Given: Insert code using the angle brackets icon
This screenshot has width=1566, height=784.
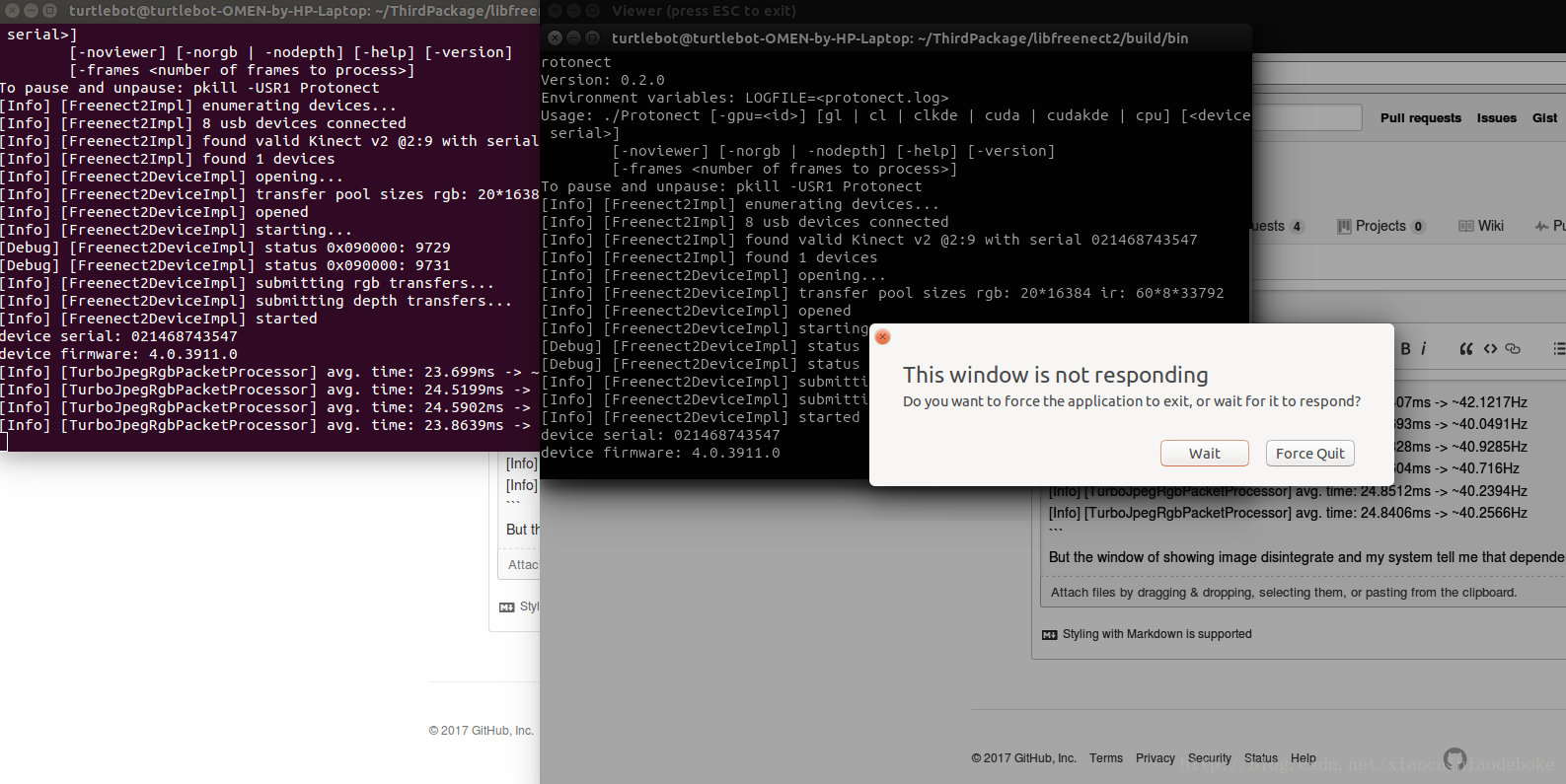Looking at the screenshot, I should [1490, 348].
